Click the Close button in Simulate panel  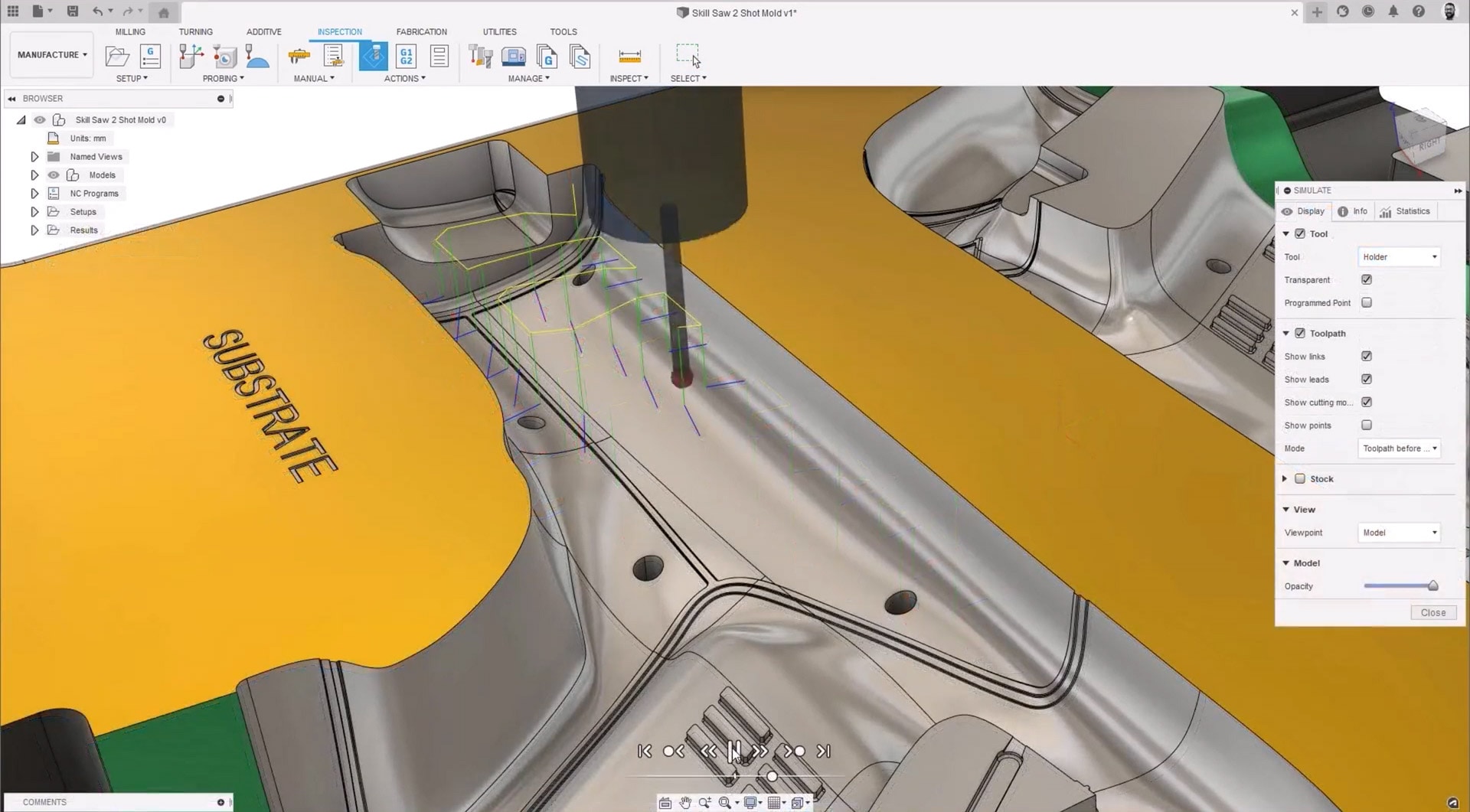(1432, 613)
